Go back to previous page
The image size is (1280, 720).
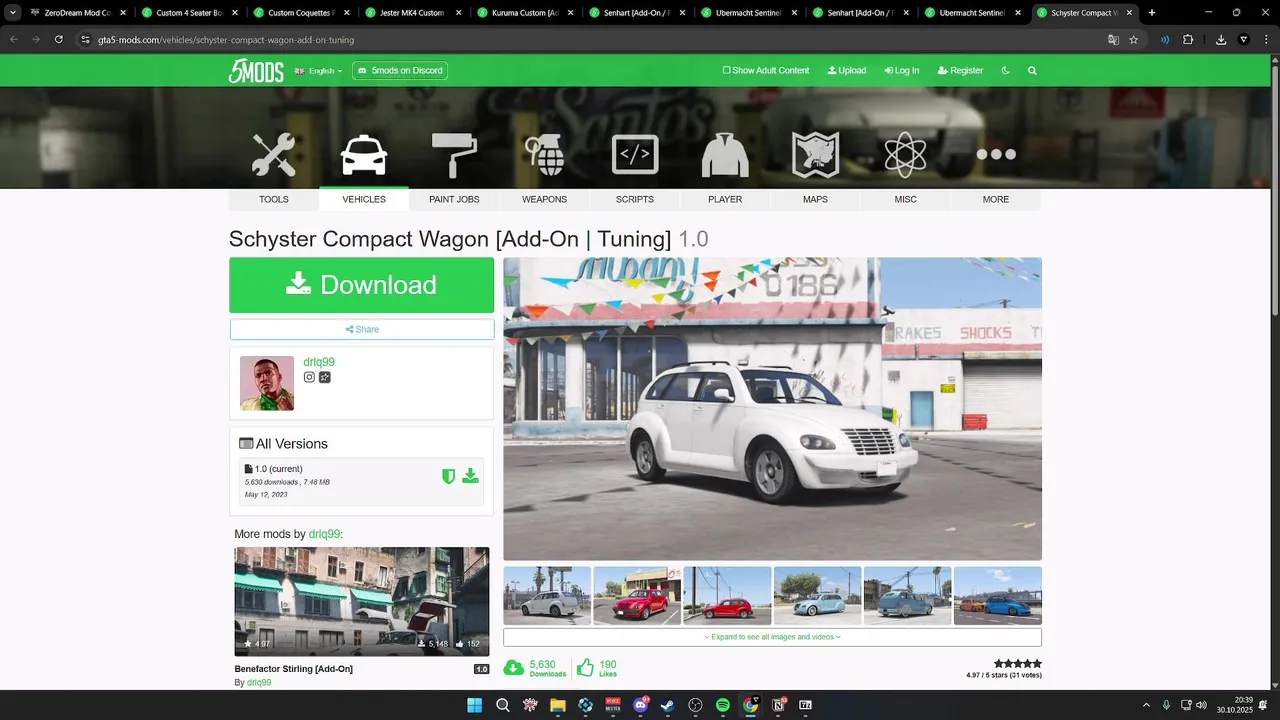pyautogui.click(x=14, y=39)
